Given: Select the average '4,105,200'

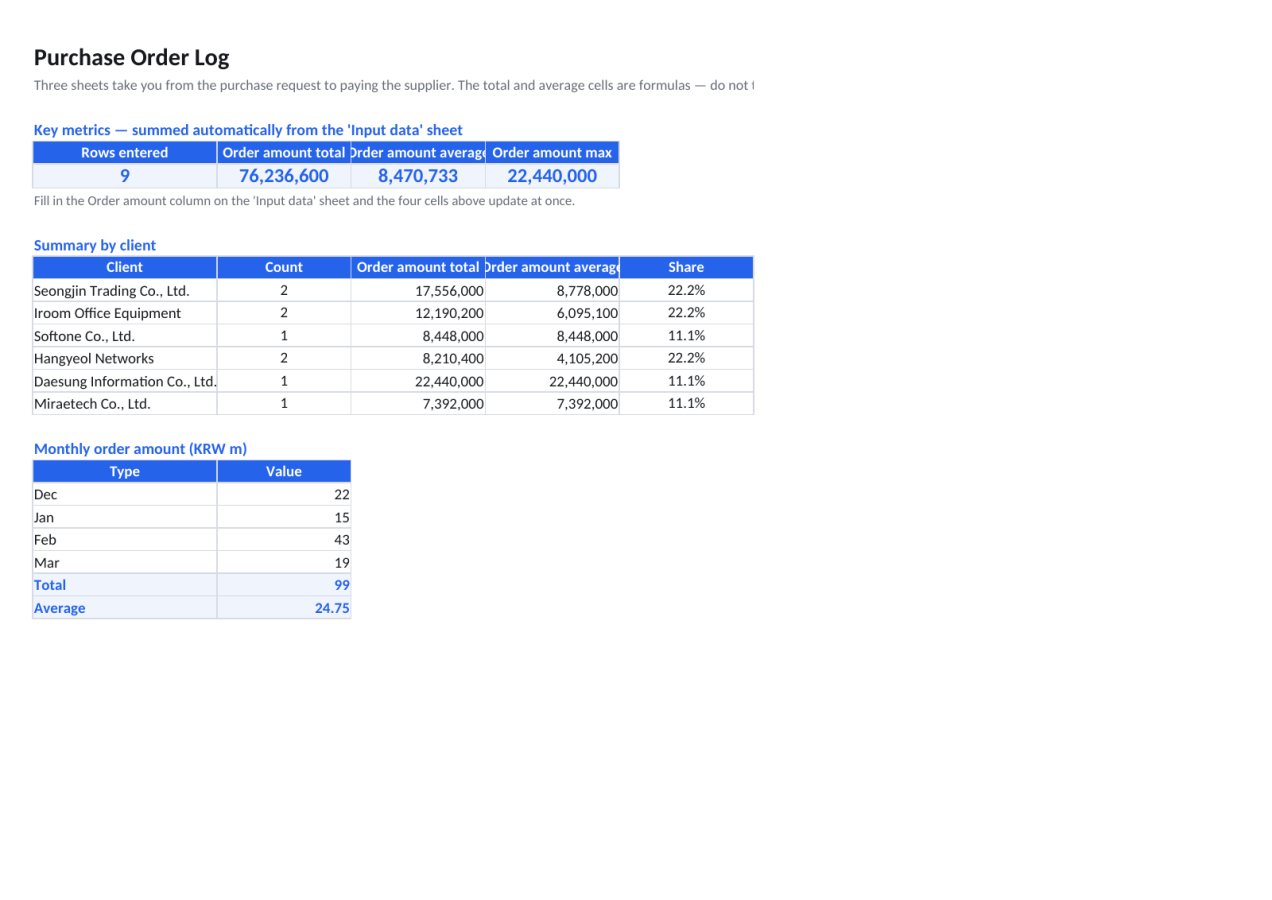Looking at the screenshot, I should click(552, 358).
